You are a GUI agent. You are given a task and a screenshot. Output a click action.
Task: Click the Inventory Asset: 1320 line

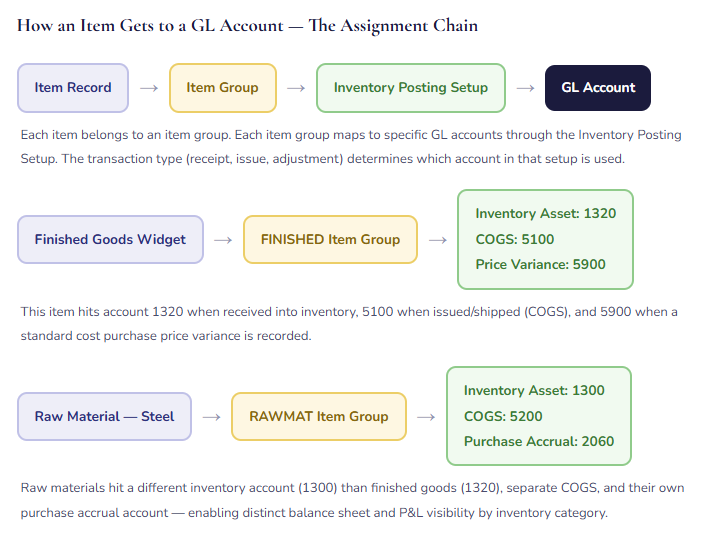pos(545,214)
